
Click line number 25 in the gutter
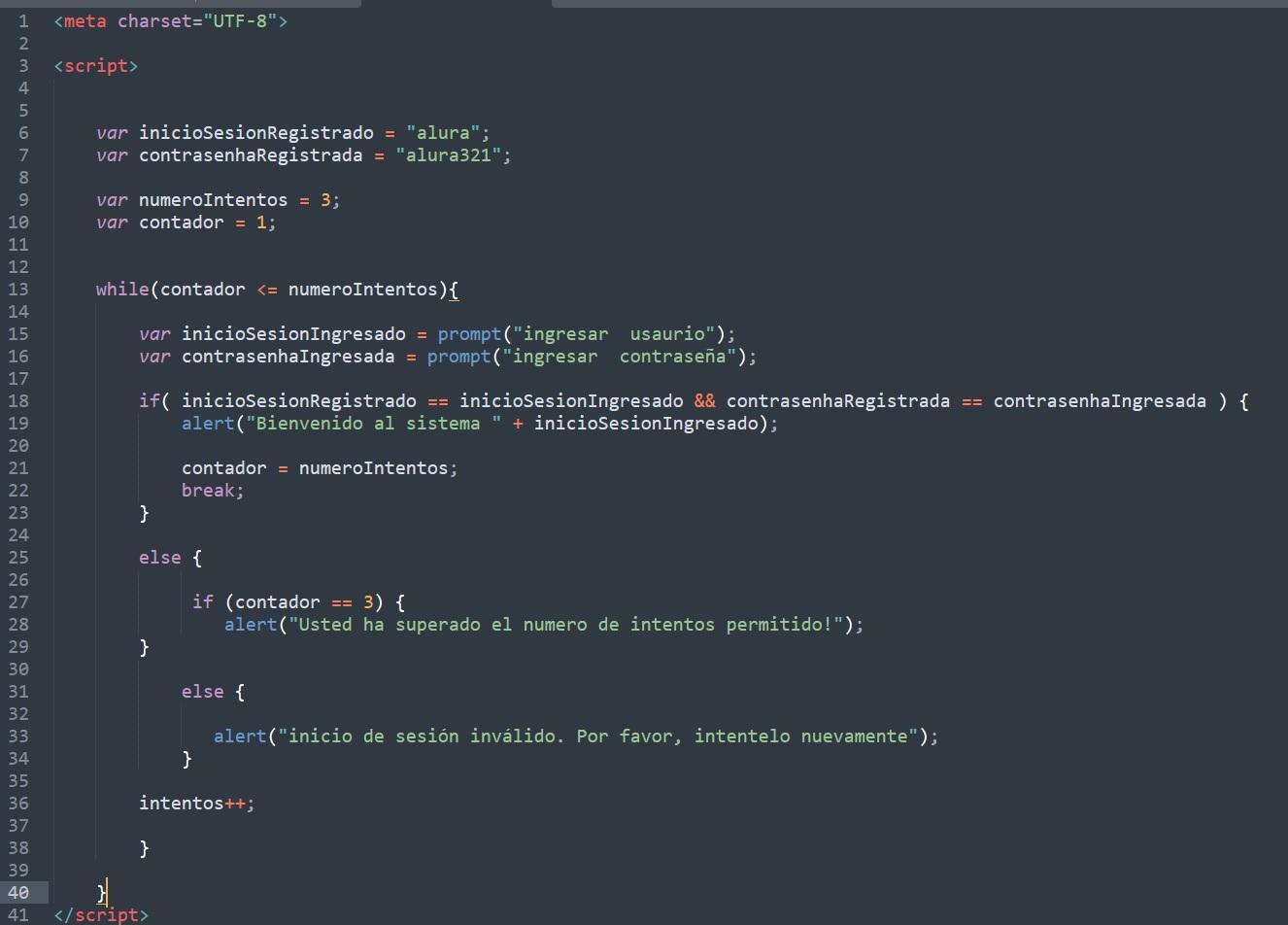tap(18, 557)
